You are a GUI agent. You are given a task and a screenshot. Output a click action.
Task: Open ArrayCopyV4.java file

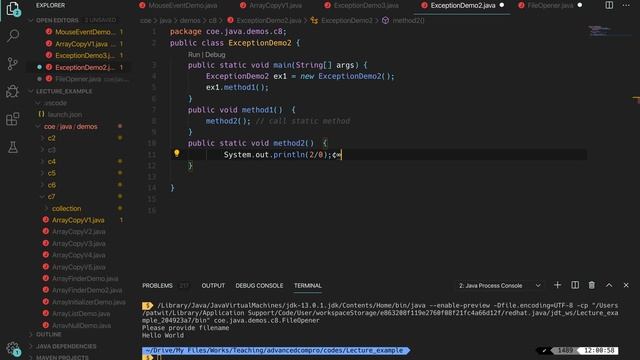coord(79,255)
